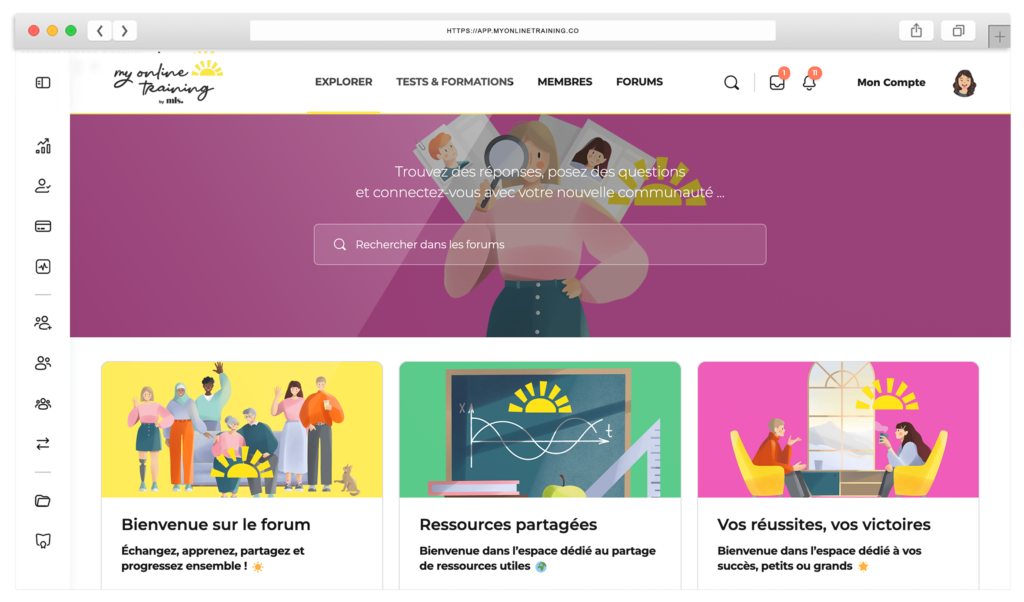Focus the Rechercher dans les forums field
Screen dimensions: 1024x602
[x=540, y=244]
